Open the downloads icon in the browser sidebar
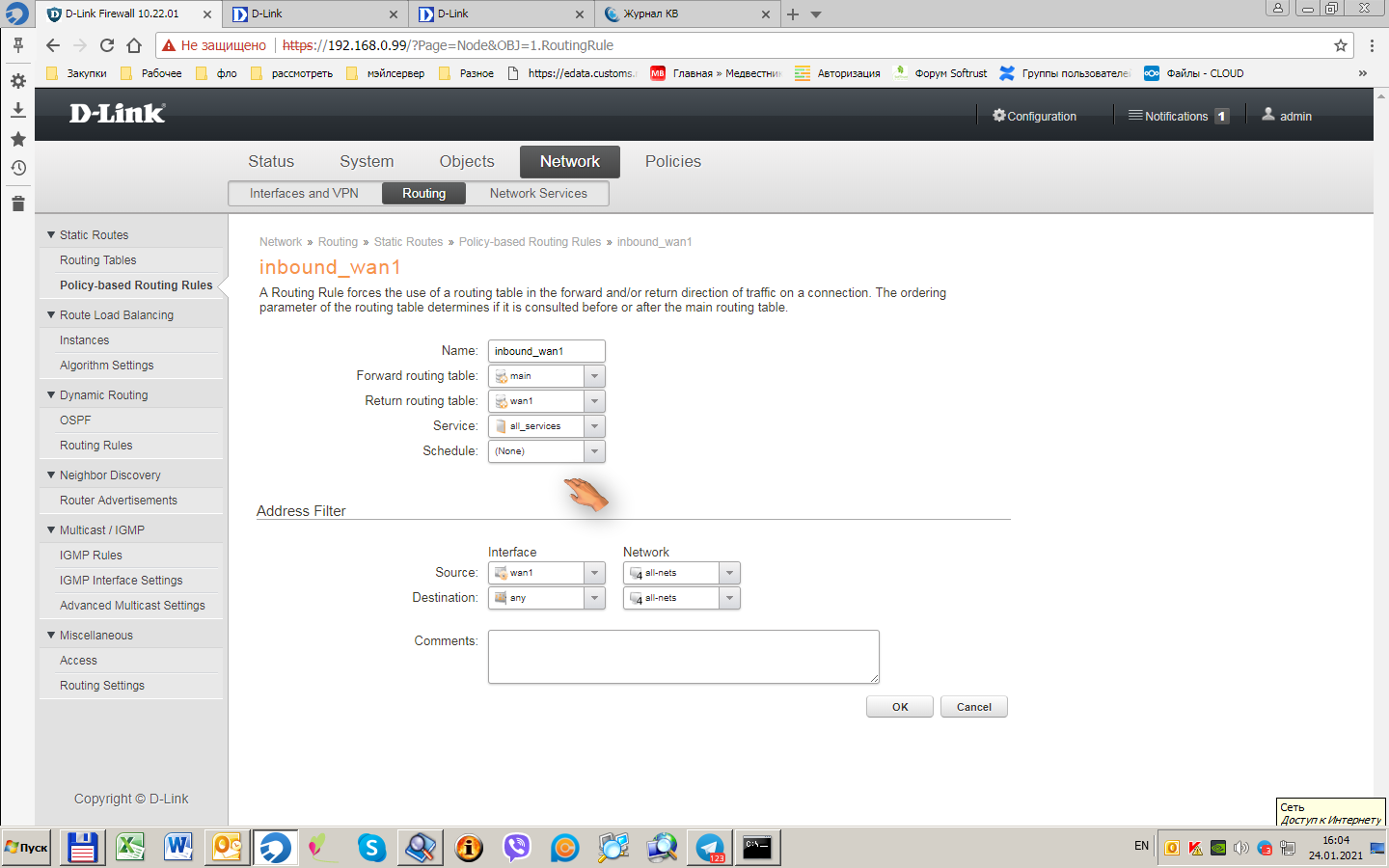This screenshot has height=868, width=1389. [x=17, y=110]
